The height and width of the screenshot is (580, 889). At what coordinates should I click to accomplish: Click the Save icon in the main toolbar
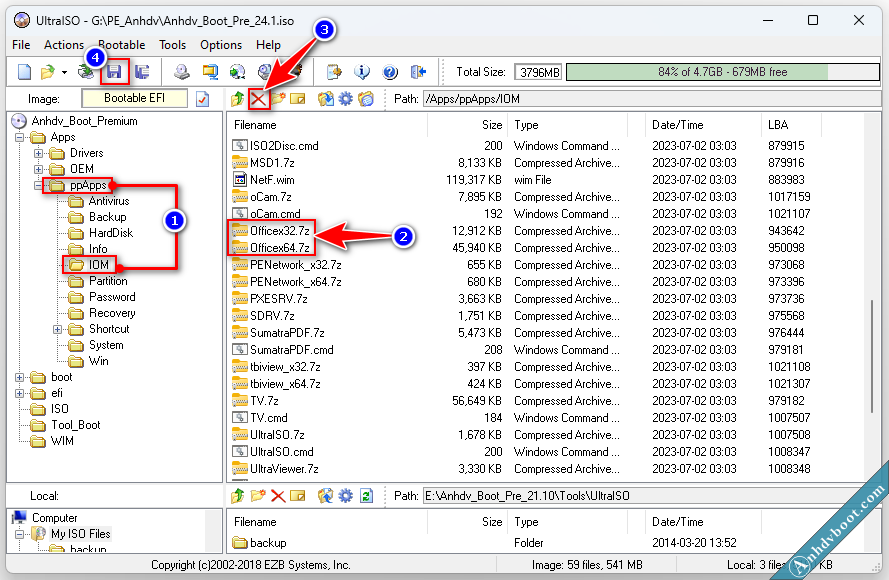[x=115, y=72]
